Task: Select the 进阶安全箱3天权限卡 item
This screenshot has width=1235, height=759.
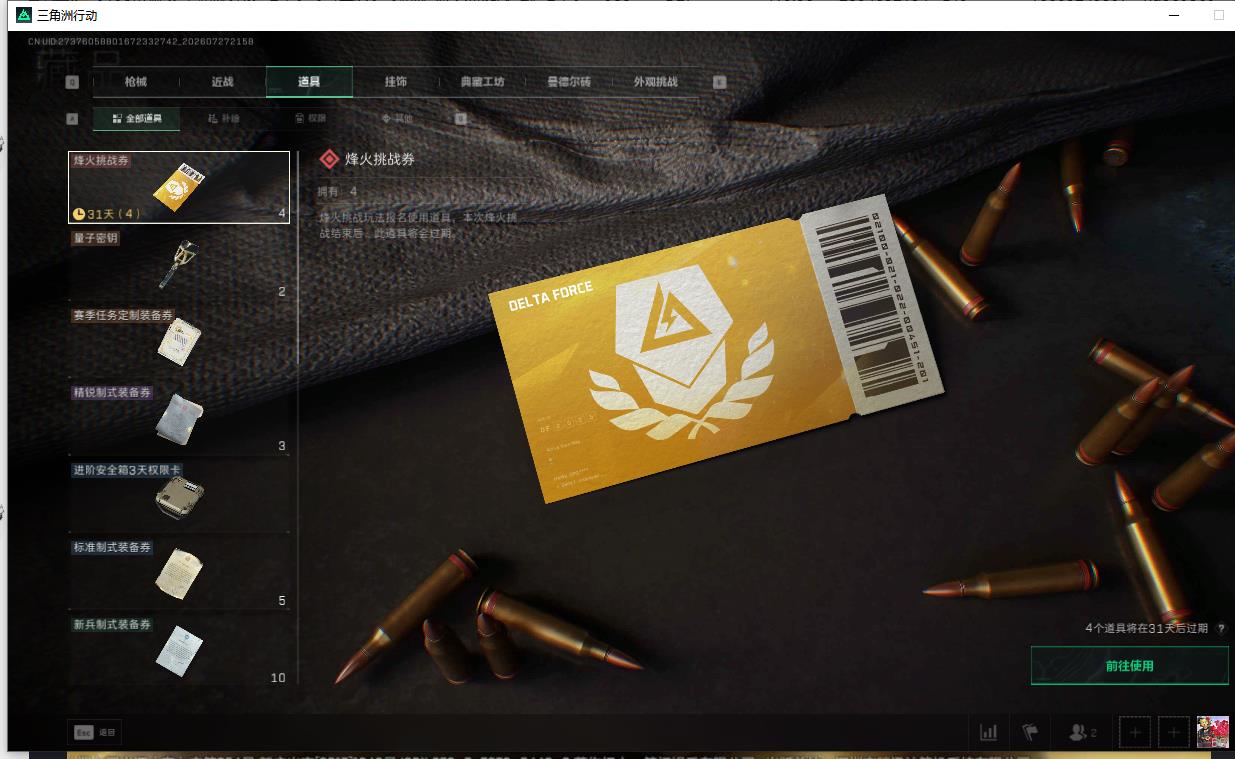Action: pyautogui.click(x=179, y=497)
